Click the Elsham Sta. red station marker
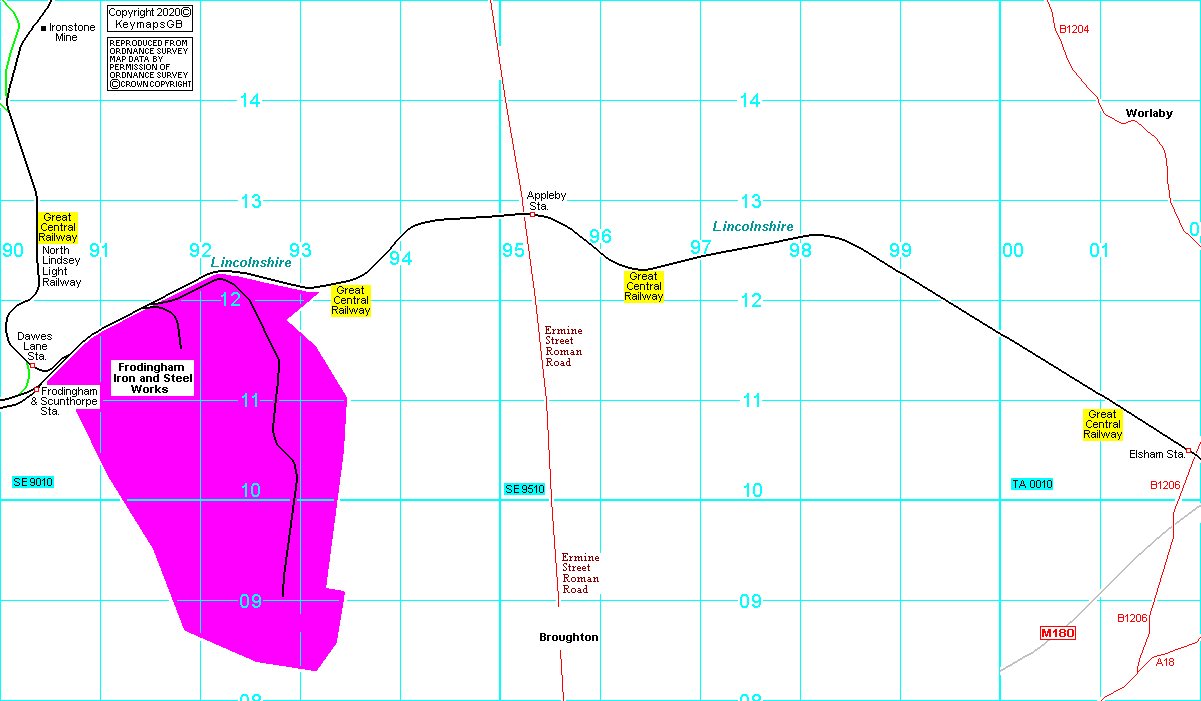 point(1188,450)
